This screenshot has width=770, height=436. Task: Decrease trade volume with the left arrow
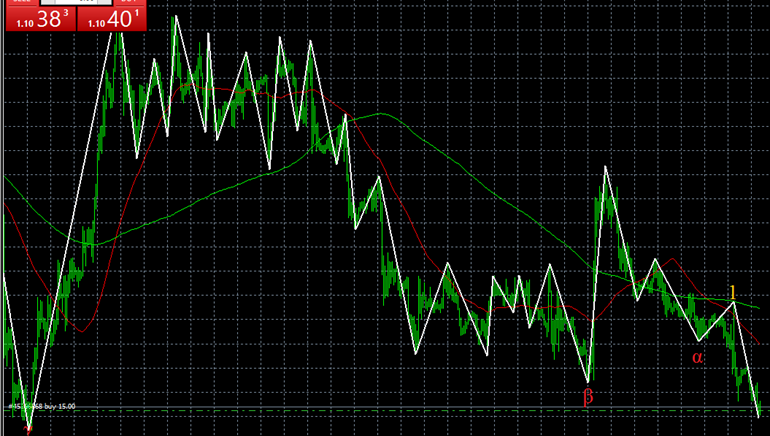(x=47, y=3)
